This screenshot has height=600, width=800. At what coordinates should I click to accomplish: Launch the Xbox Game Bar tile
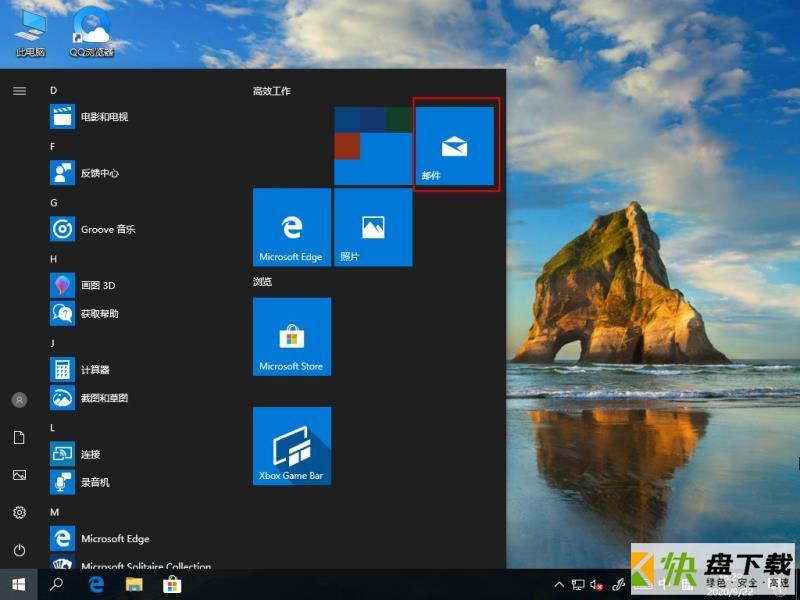point(292,446)
